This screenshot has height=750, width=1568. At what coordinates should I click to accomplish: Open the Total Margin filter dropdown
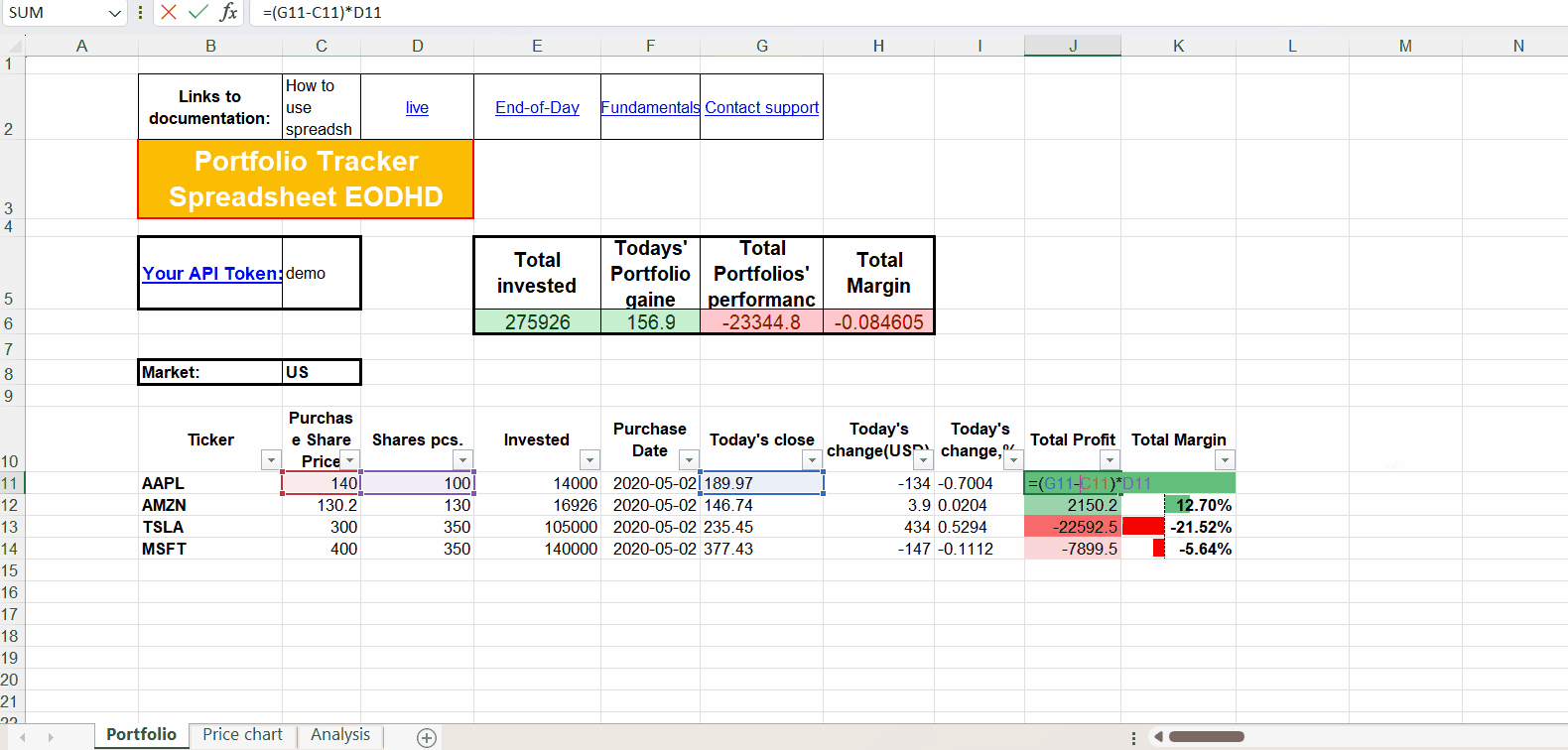(x=1226, y=460)
